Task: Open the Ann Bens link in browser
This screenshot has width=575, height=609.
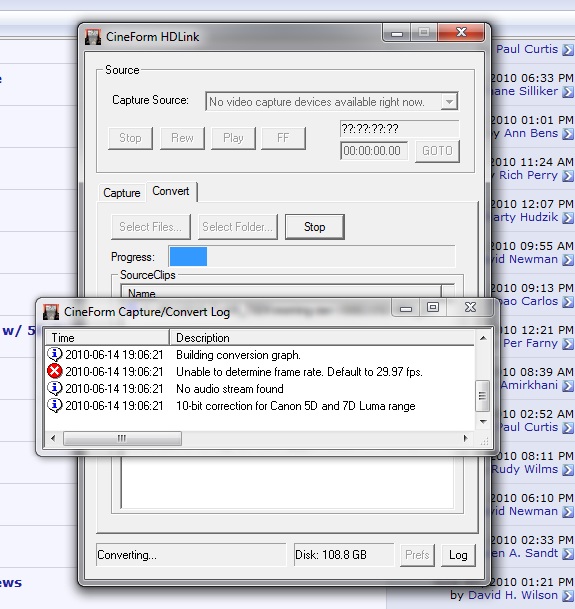Action: tap(531, 134)
